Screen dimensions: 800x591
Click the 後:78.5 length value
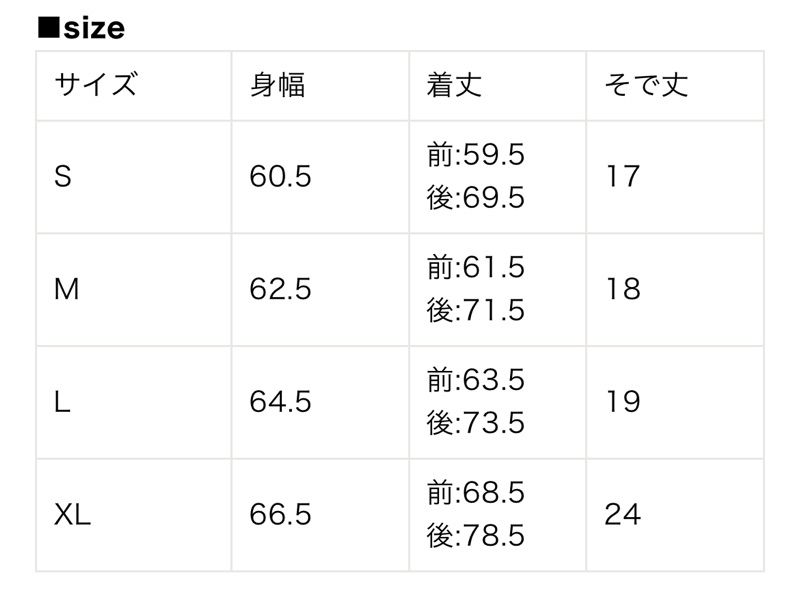click(476, 536)
